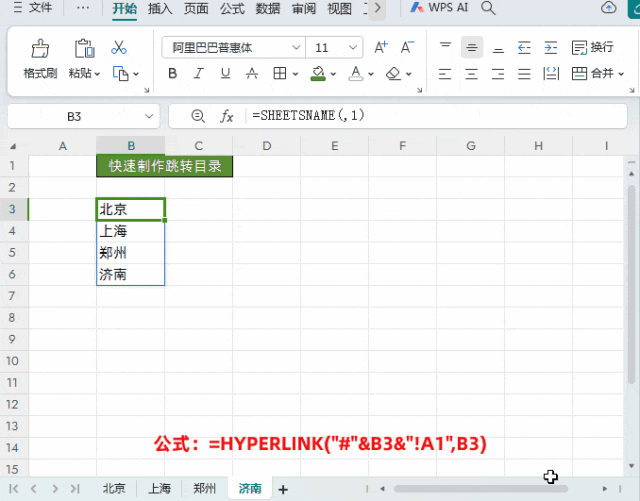Expand the fill color dropdown arrow
640x501 pixels.
333,74
